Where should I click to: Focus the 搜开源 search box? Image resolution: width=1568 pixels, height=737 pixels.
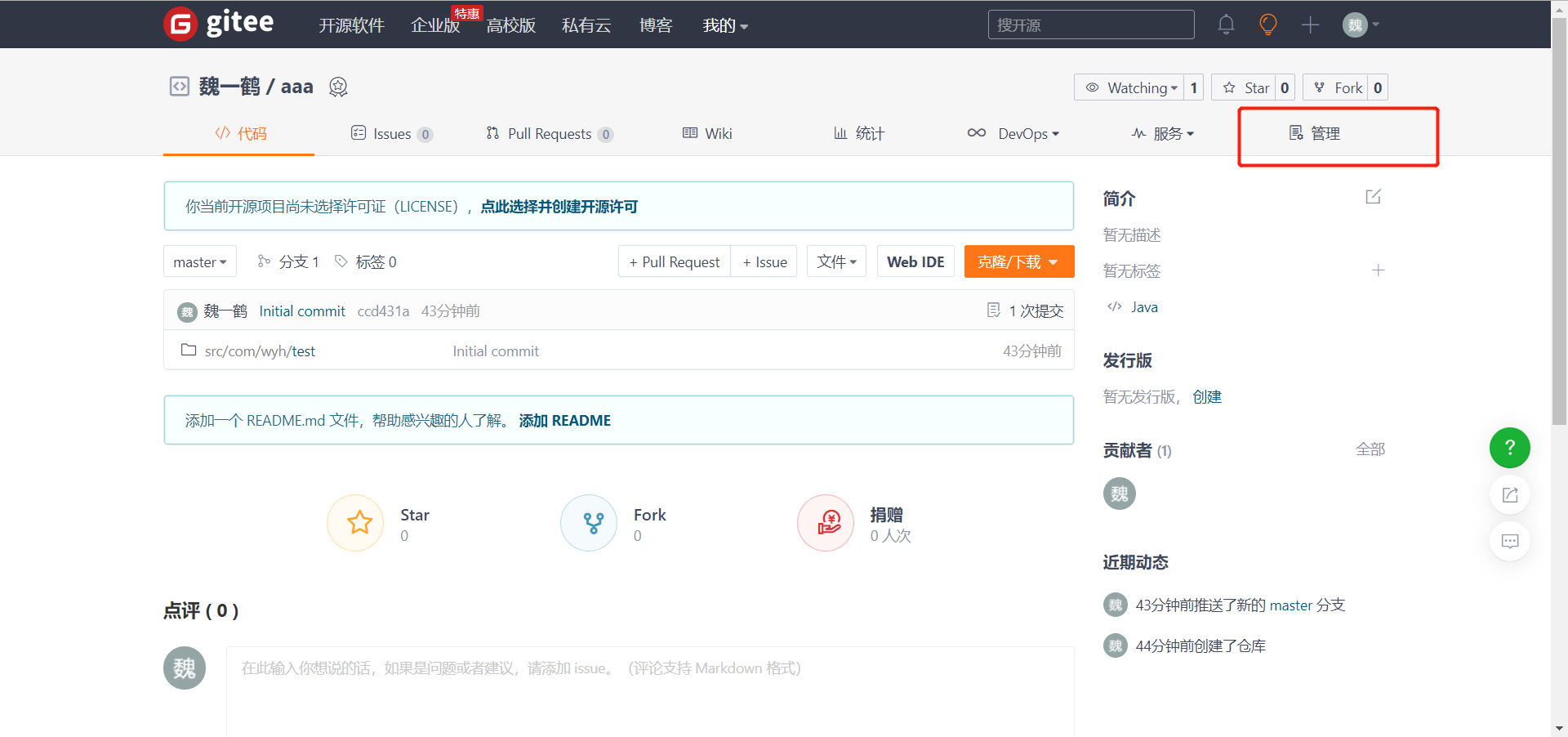(x=1091, y=25)
